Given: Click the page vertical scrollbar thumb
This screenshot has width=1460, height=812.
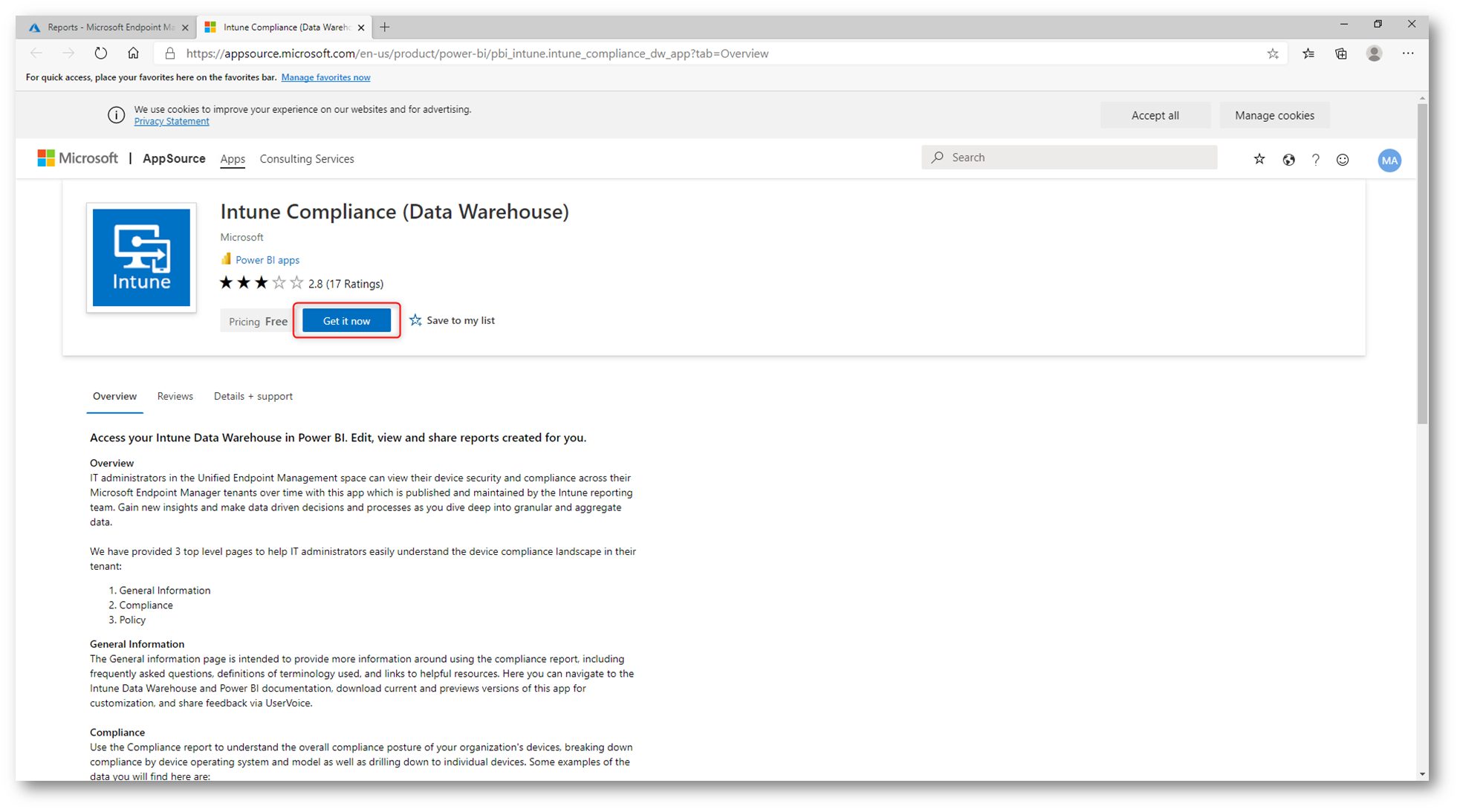Looking at the screenshot, I should coord(1422,264).
